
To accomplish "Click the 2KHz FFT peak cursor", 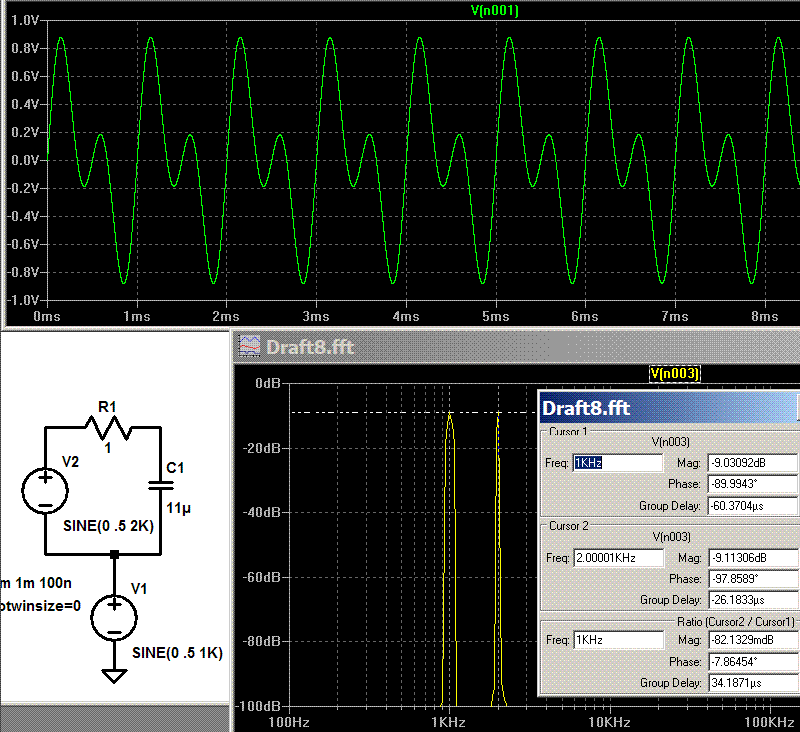I will tap(498, 413).
